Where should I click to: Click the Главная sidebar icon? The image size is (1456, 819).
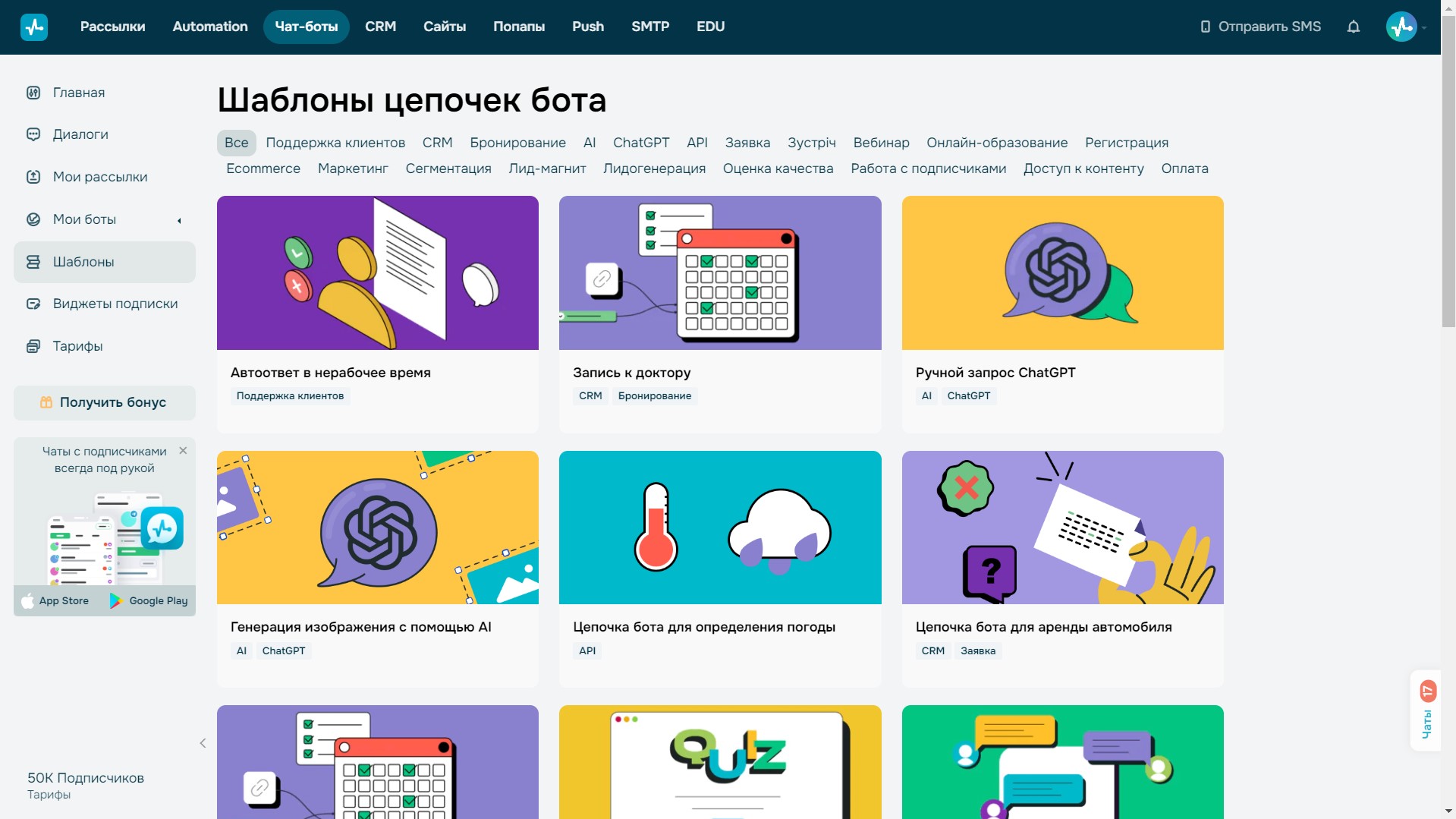pos(33,93)
